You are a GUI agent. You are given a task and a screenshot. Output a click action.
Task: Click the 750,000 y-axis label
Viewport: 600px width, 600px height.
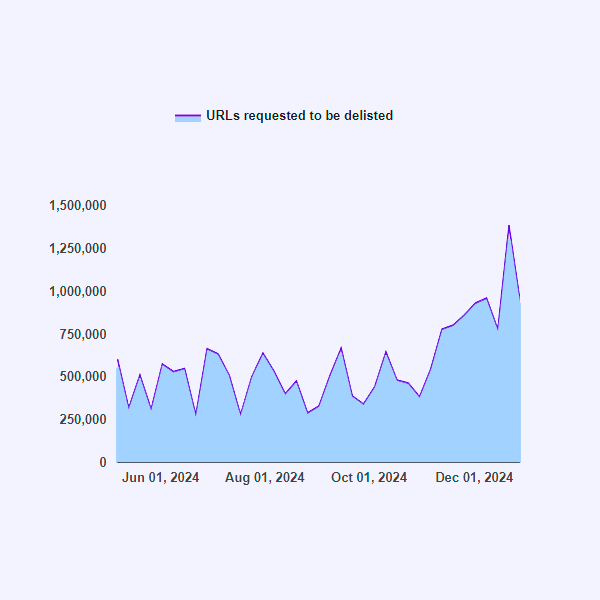click(x=84, y=334)
